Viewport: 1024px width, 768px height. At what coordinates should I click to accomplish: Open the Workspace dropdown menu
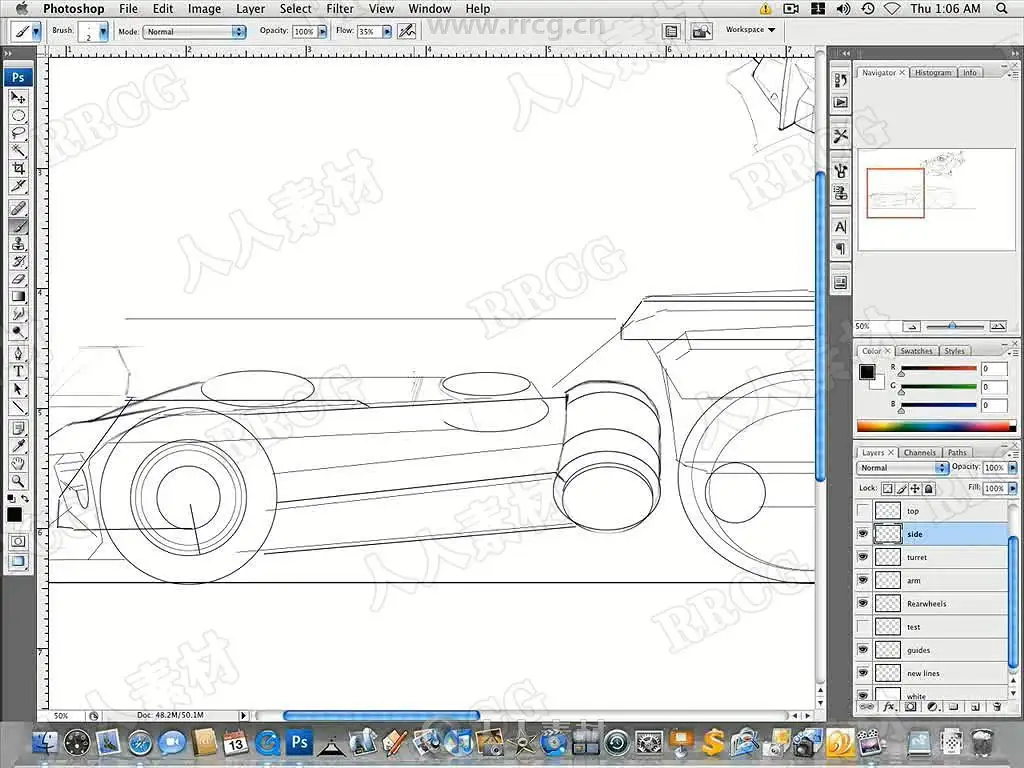click(x=750, y=30)
